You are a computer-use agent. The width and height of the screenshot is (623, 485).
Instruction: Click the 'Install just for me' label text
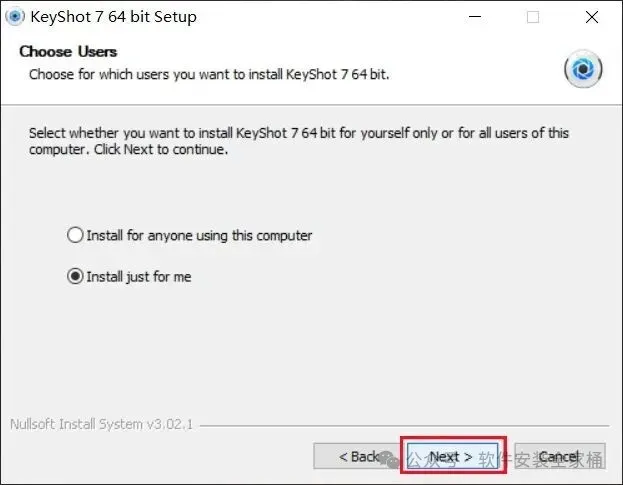tap(139, 277)
